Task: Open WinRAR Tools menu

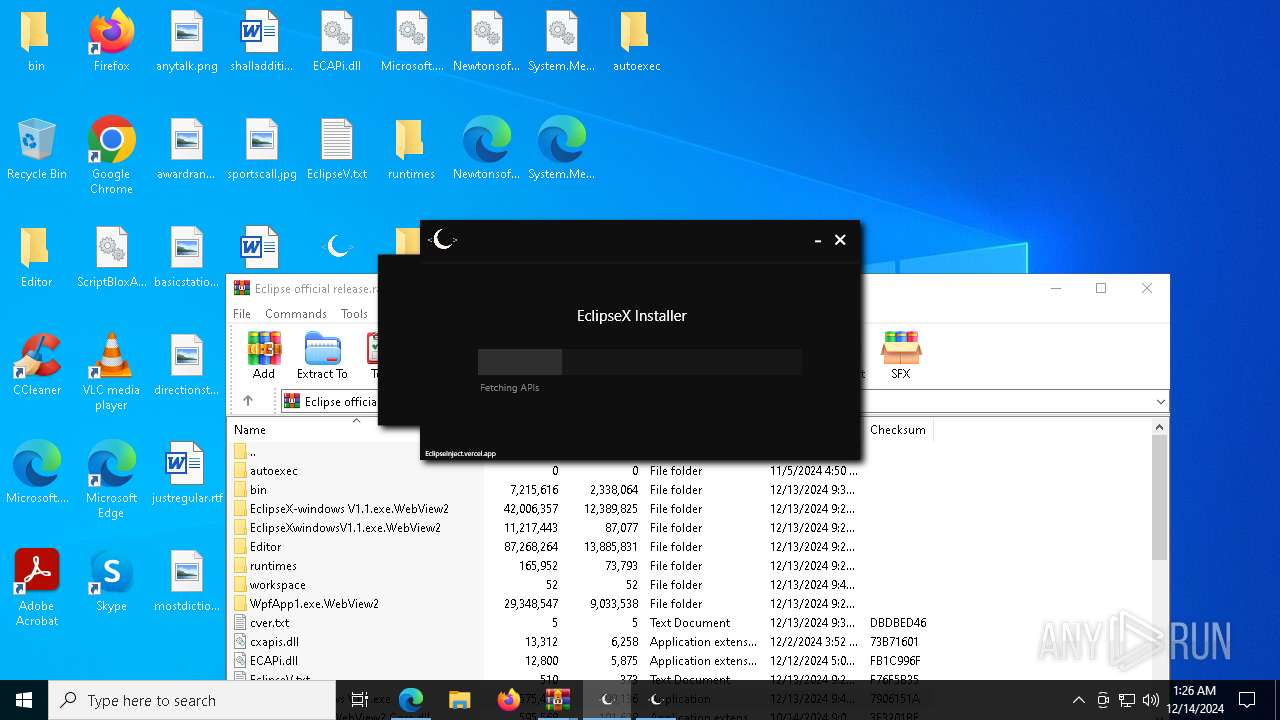Action: (354, 313)
